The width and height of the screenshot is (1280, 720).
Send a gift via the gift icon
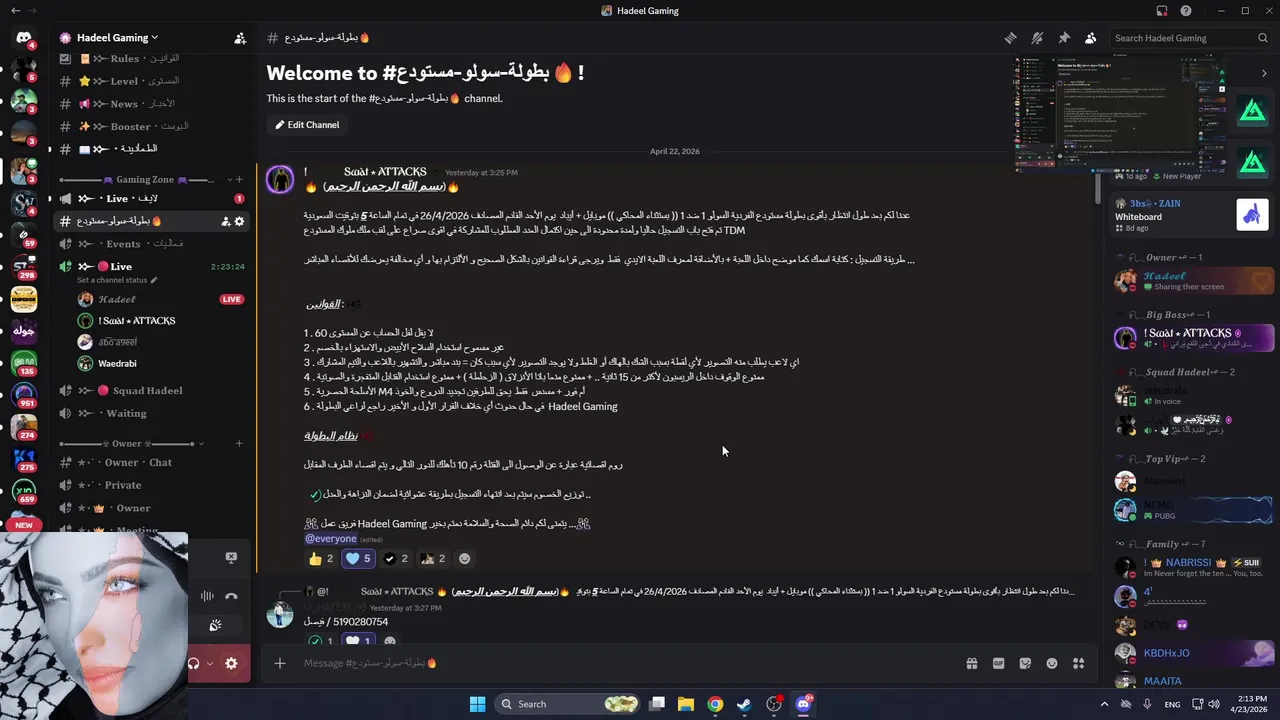pyautogui.click(x=971, y=663)
